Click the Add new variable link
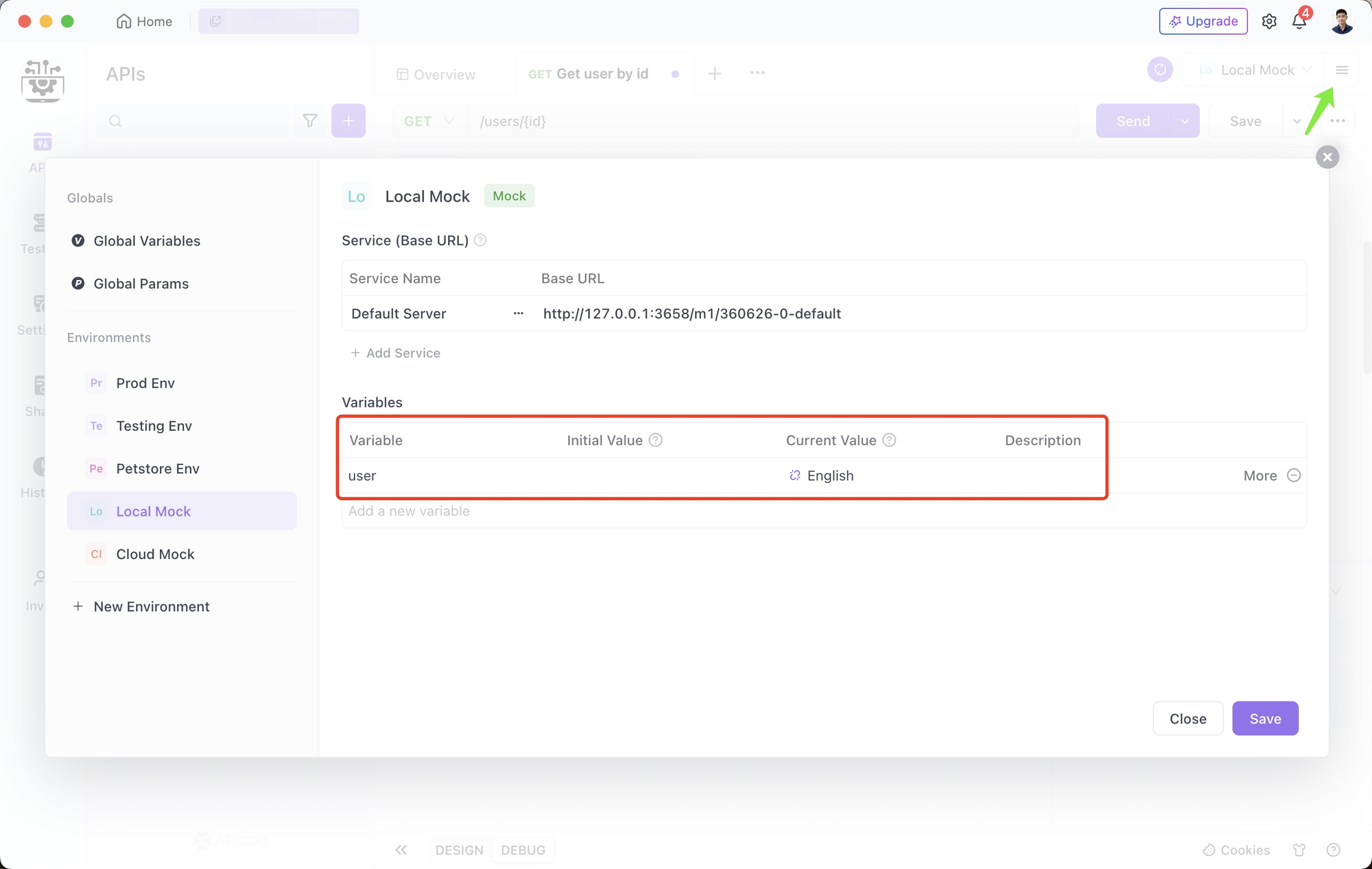This screenshot has height=869, width=1372. pos(409,510)
